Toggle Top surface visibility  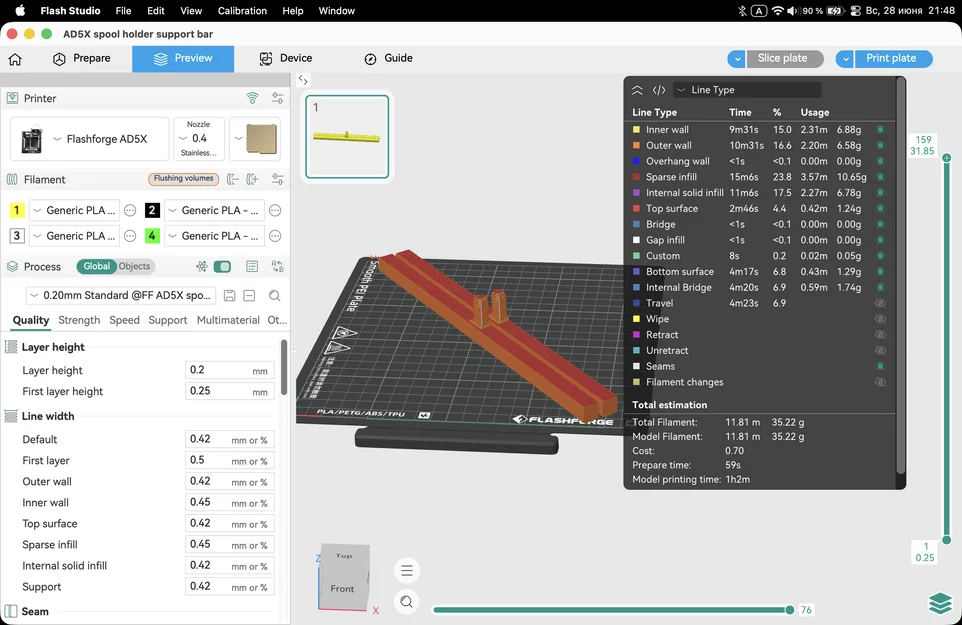pyautogui.click(x=880, y=209)
